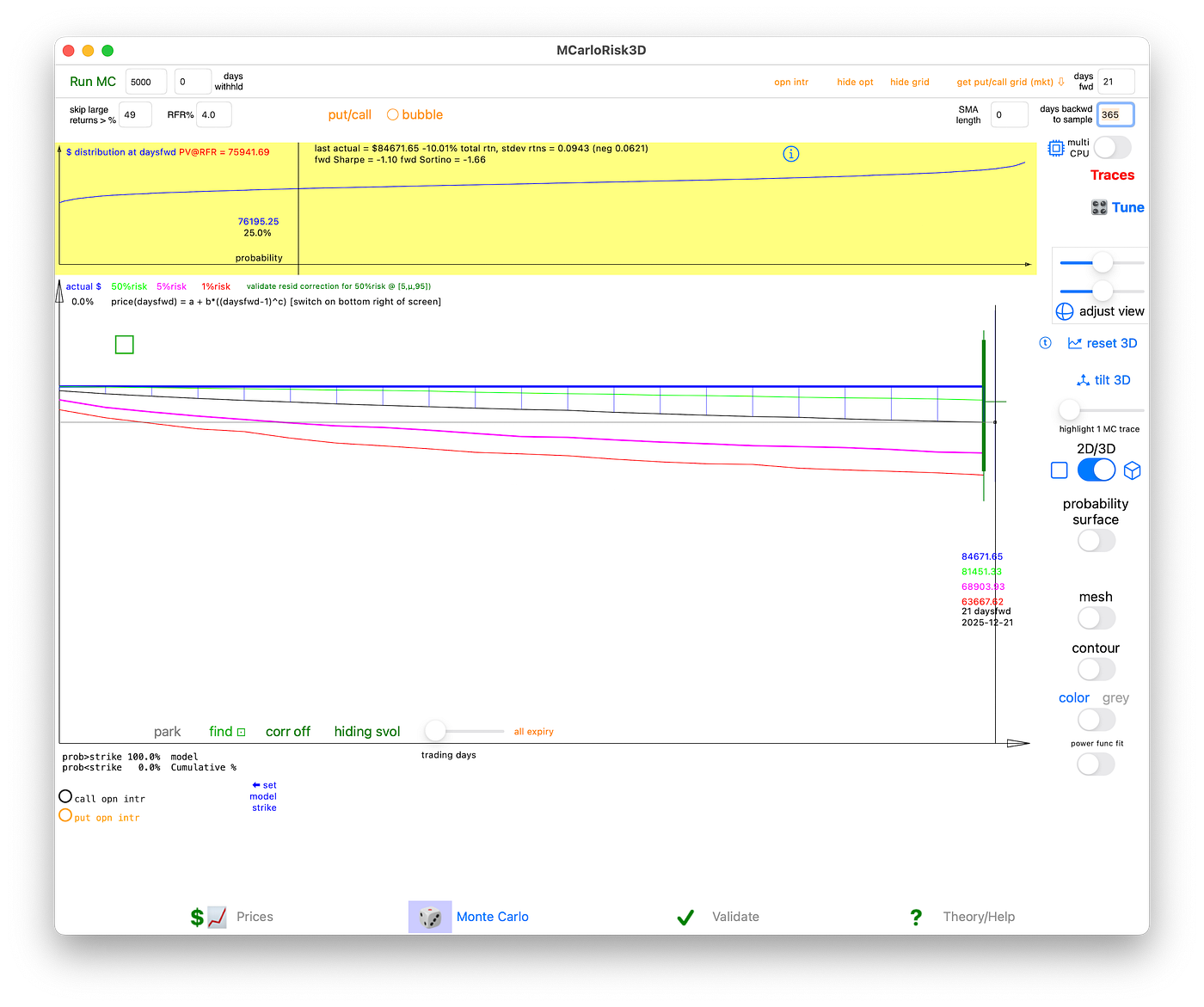The height and width of the screenshot is (1007, 1204).
Task: Click hide opt
Action: pyautogui.click(x=855, y=83)
